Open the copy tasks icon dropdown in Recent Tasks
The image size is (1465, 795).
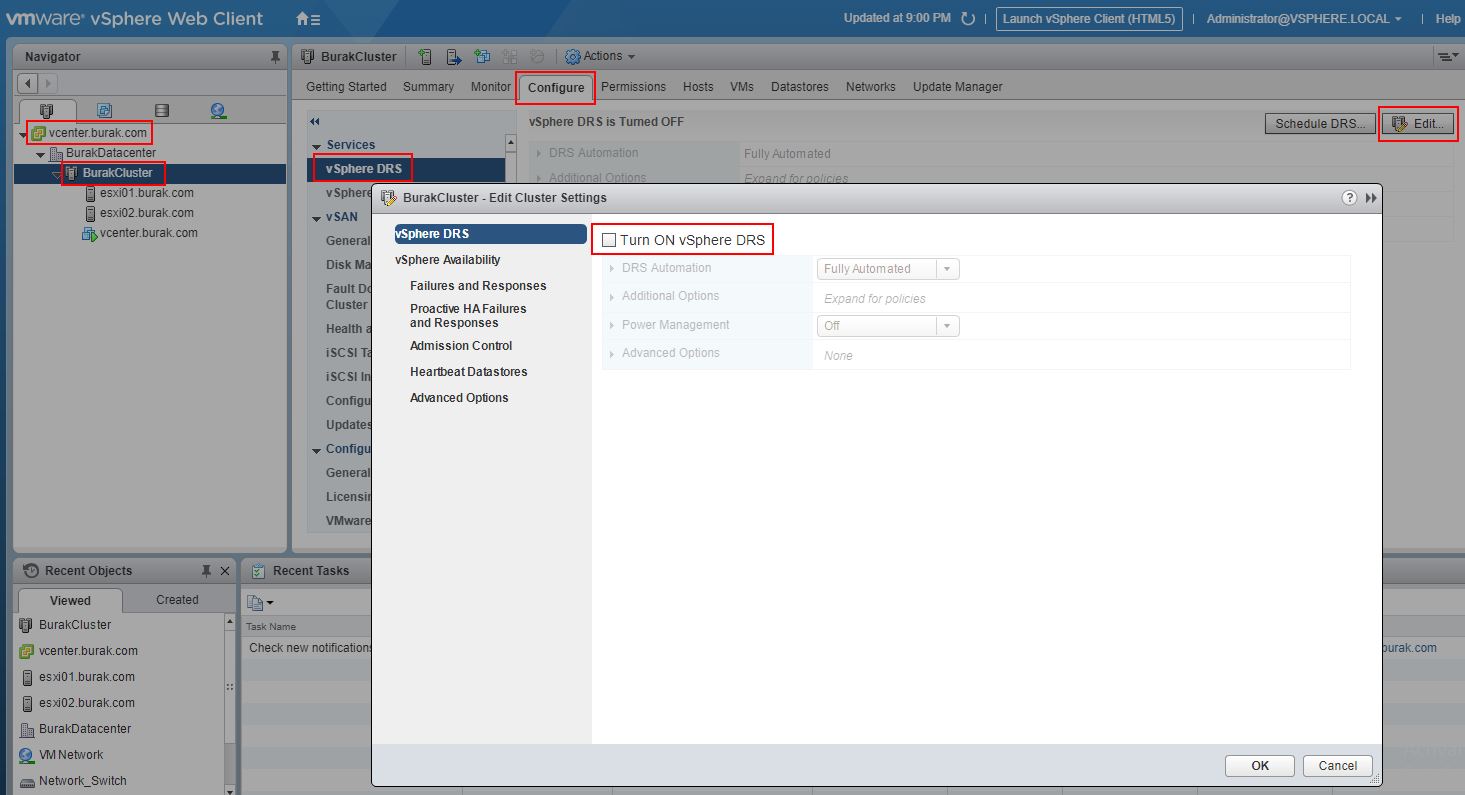(x=260, y=602)
